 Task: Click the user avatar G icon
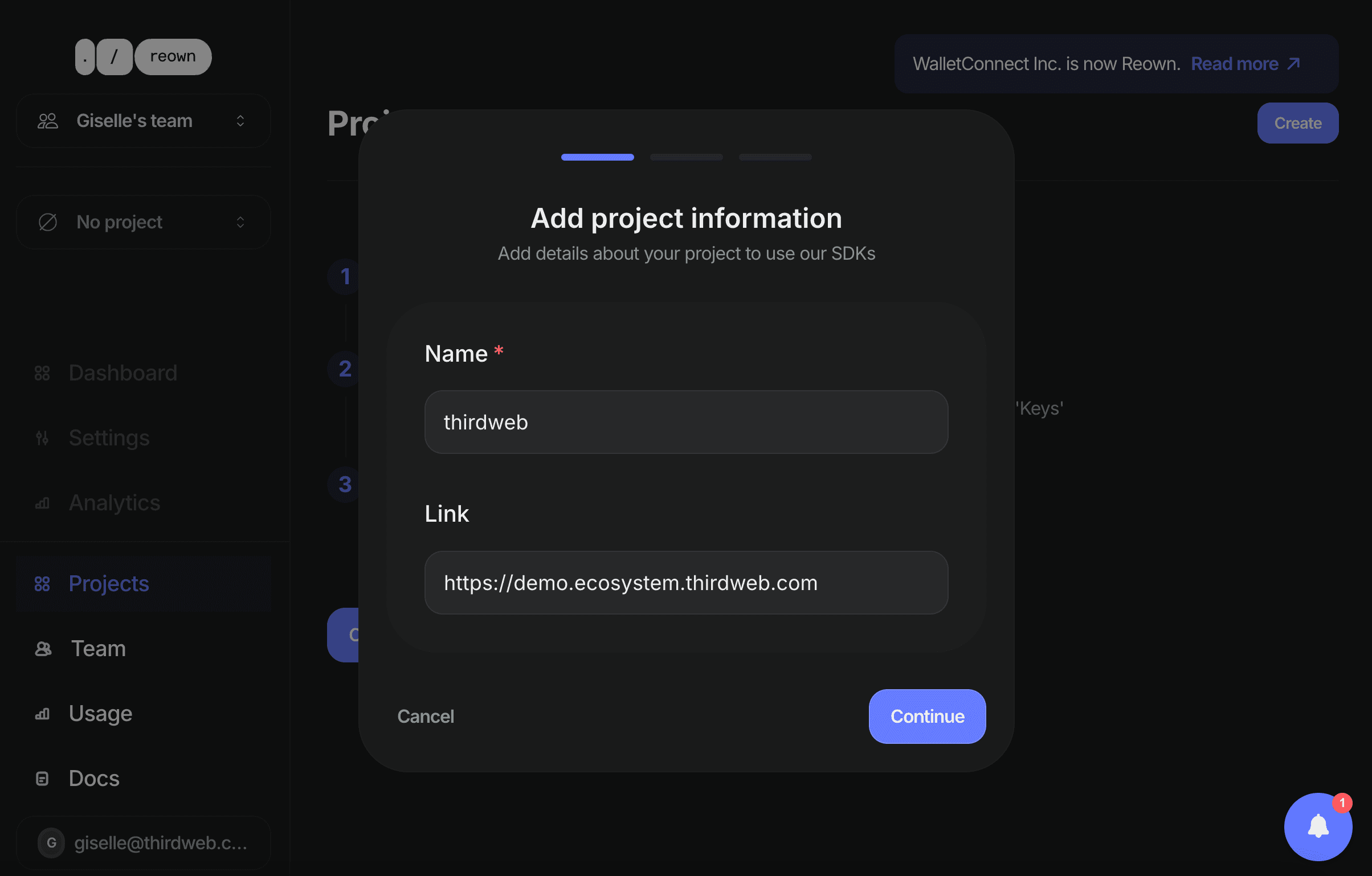pyautogui.click(x=51, y=843)
